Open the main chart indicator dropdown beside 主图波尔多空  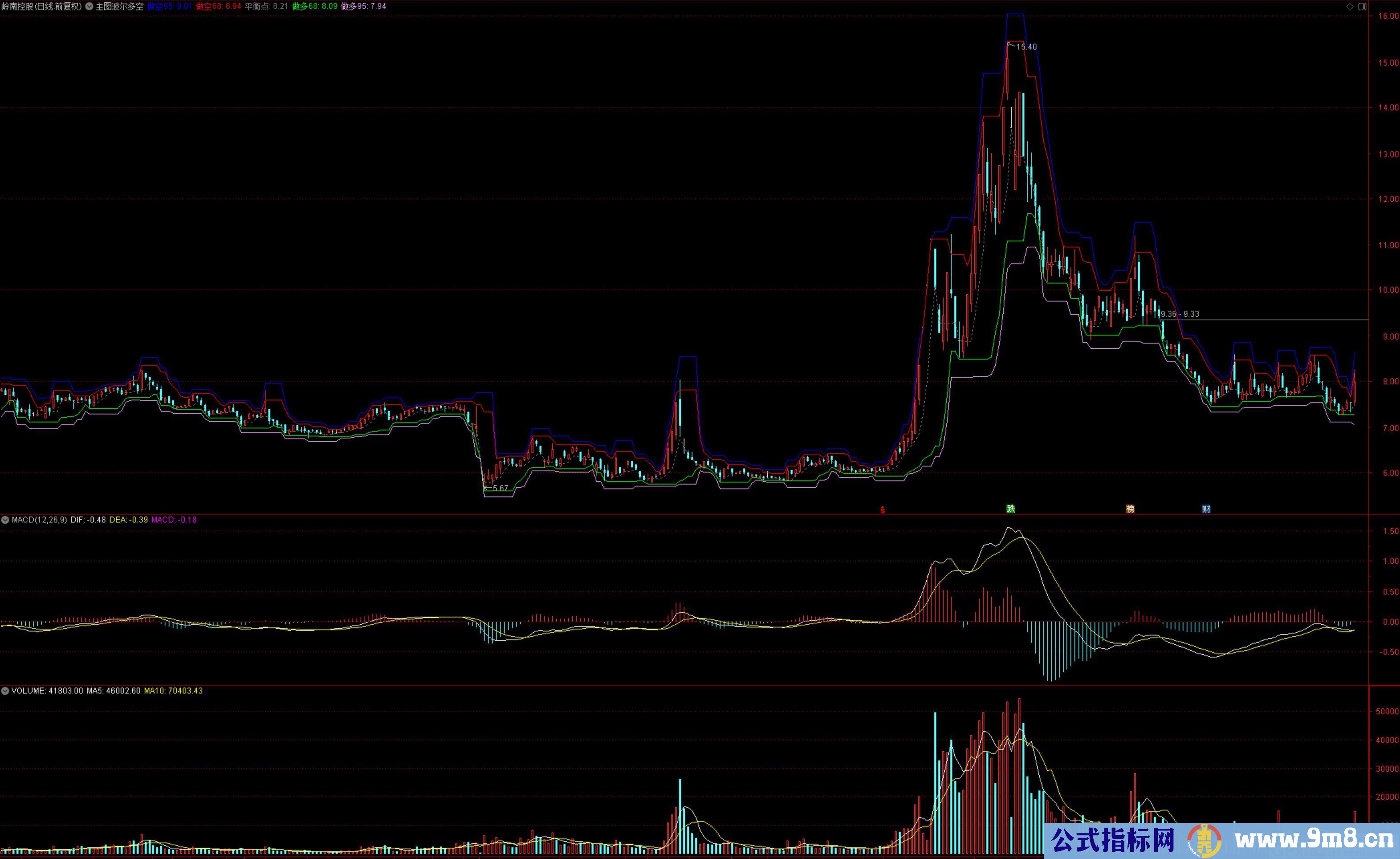point(89,6)
